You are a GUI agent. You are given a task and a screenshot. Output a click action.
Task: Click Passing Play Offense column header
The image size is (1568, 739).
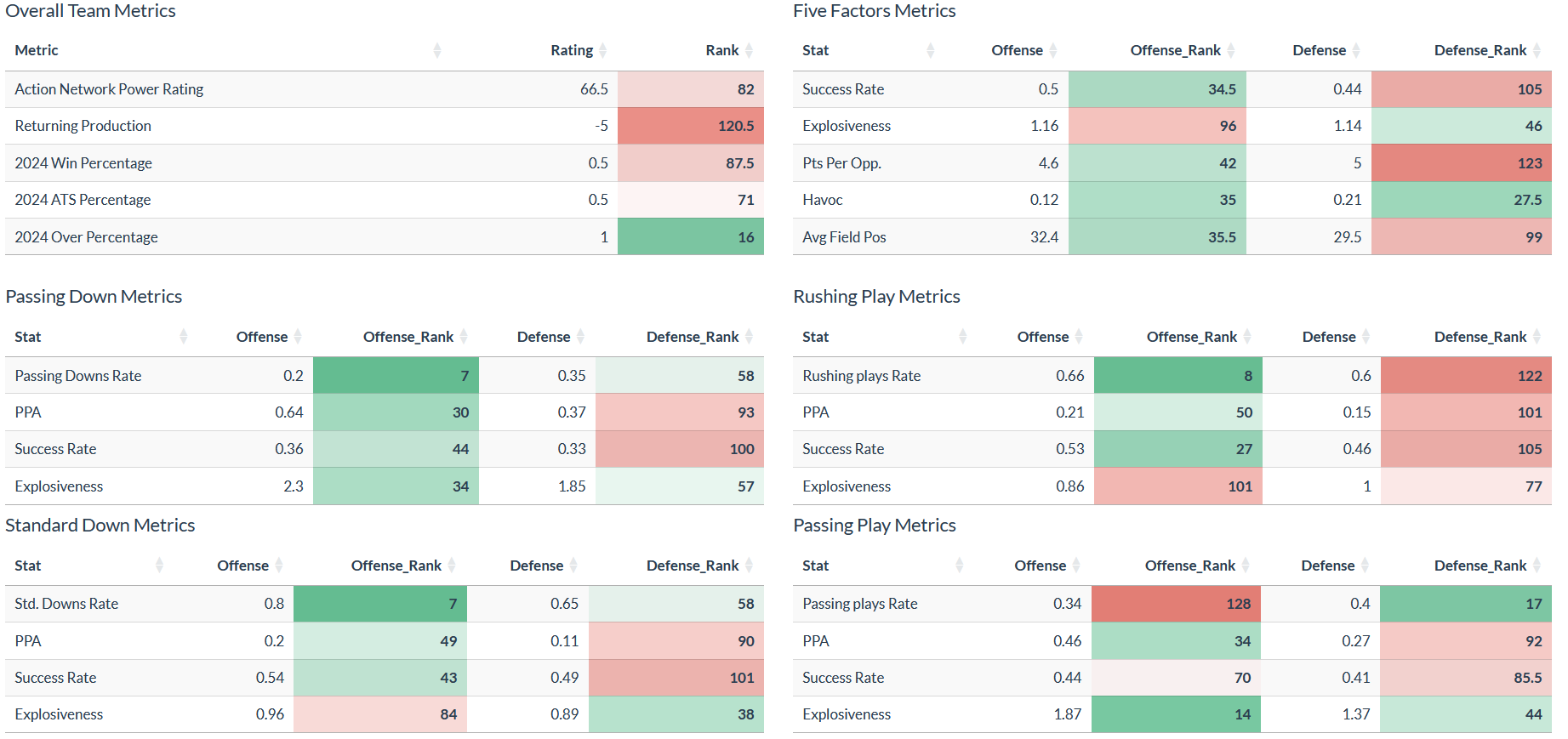click(x=1040, y=566)
